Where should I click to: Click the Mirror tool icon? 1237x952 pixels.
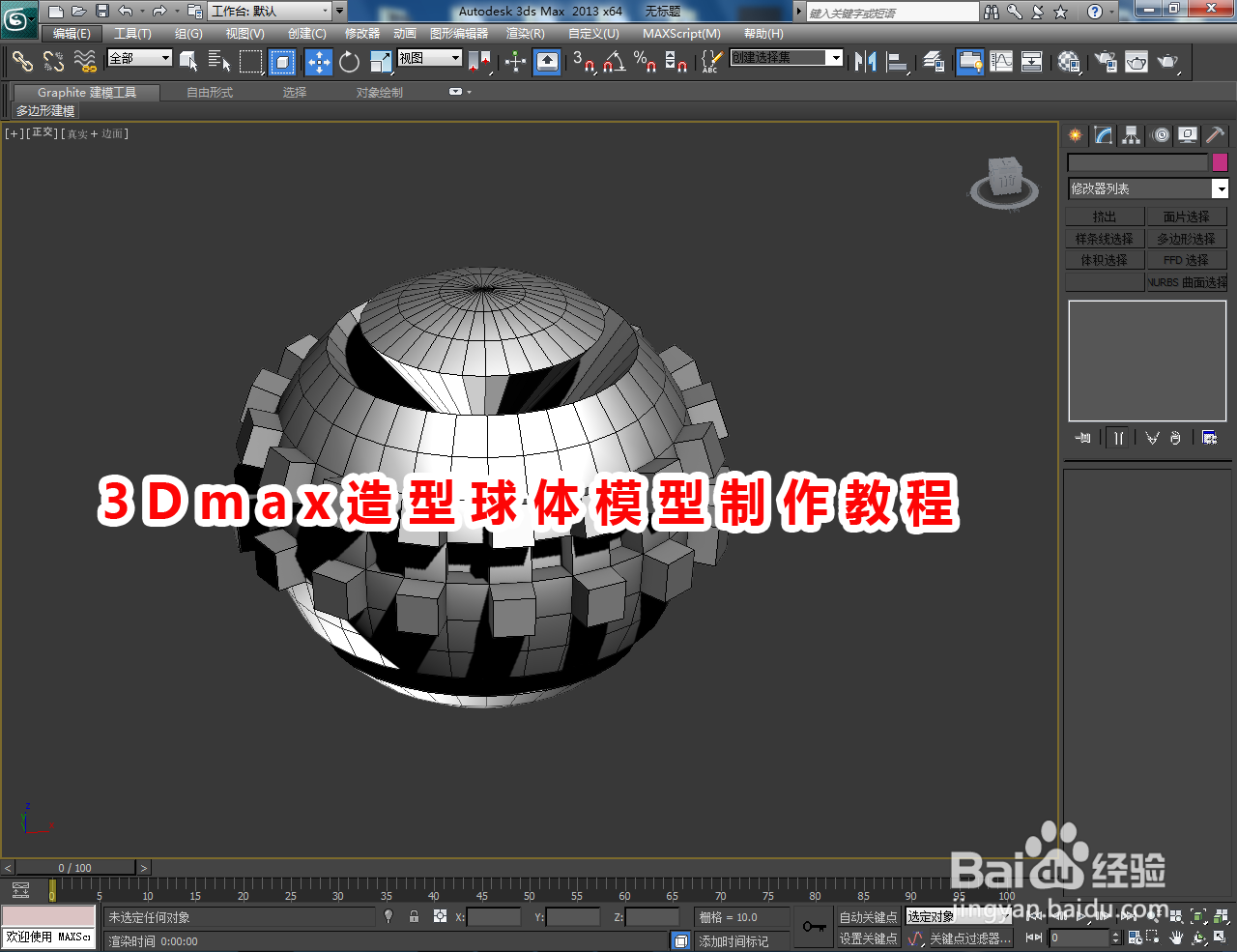point(867,62)
